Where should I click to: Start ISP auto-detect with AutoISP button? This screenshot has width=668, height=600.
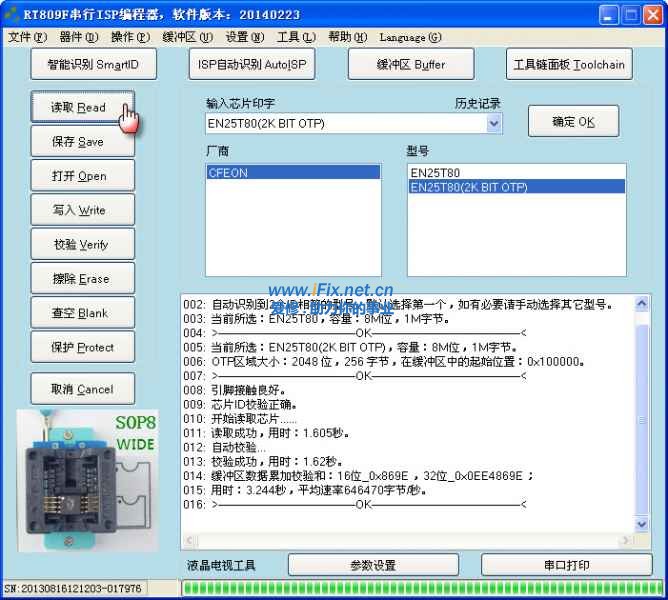[x=251, y=64]
